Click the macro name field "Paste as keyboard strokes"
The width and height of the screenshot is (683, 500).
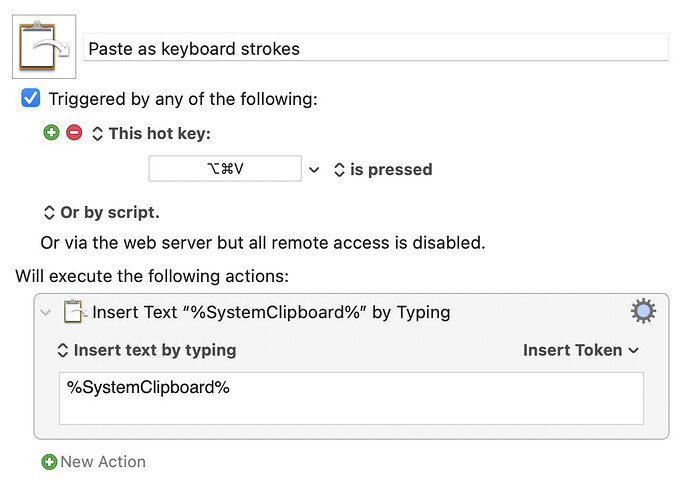(x=375, y=48)
